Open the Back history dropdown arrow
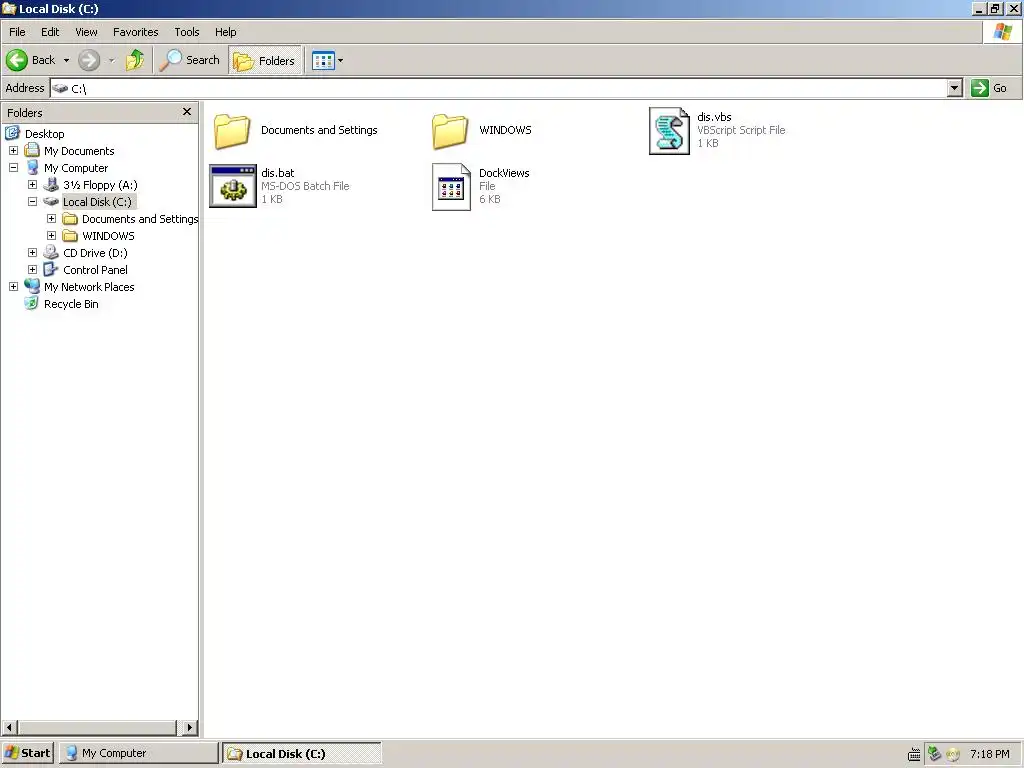The width and height of the screenshot is (1024, 768). coord(66,61)
